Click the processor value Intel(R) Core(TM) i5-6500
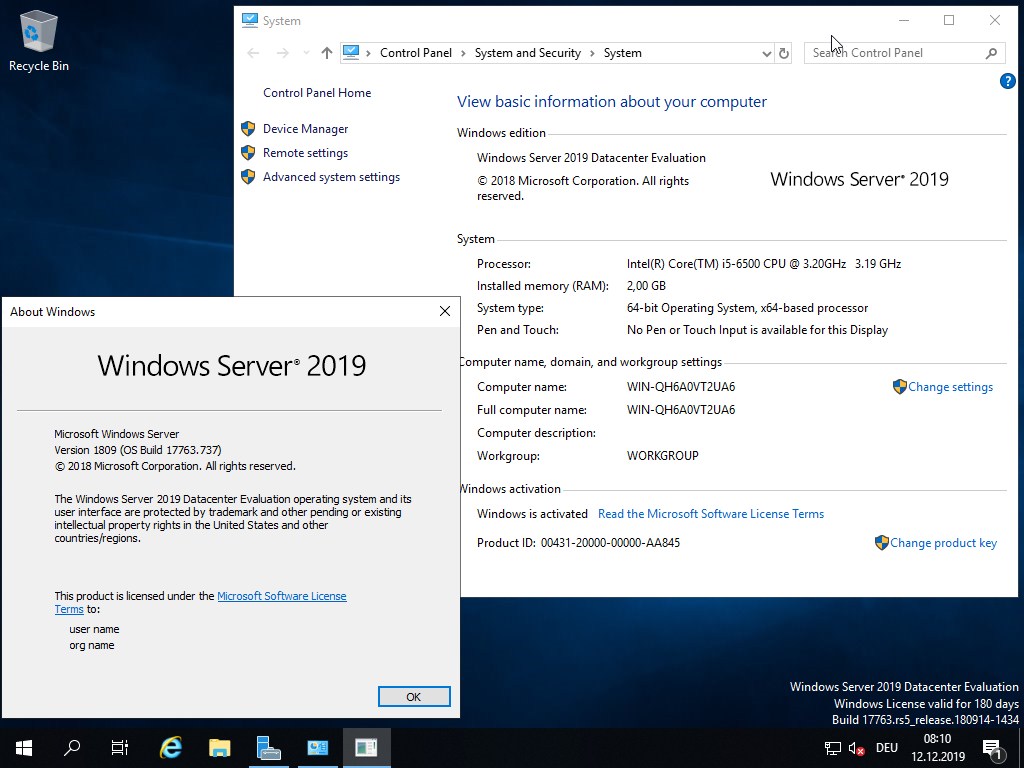The image size is (1024, 768). point(763,264)
